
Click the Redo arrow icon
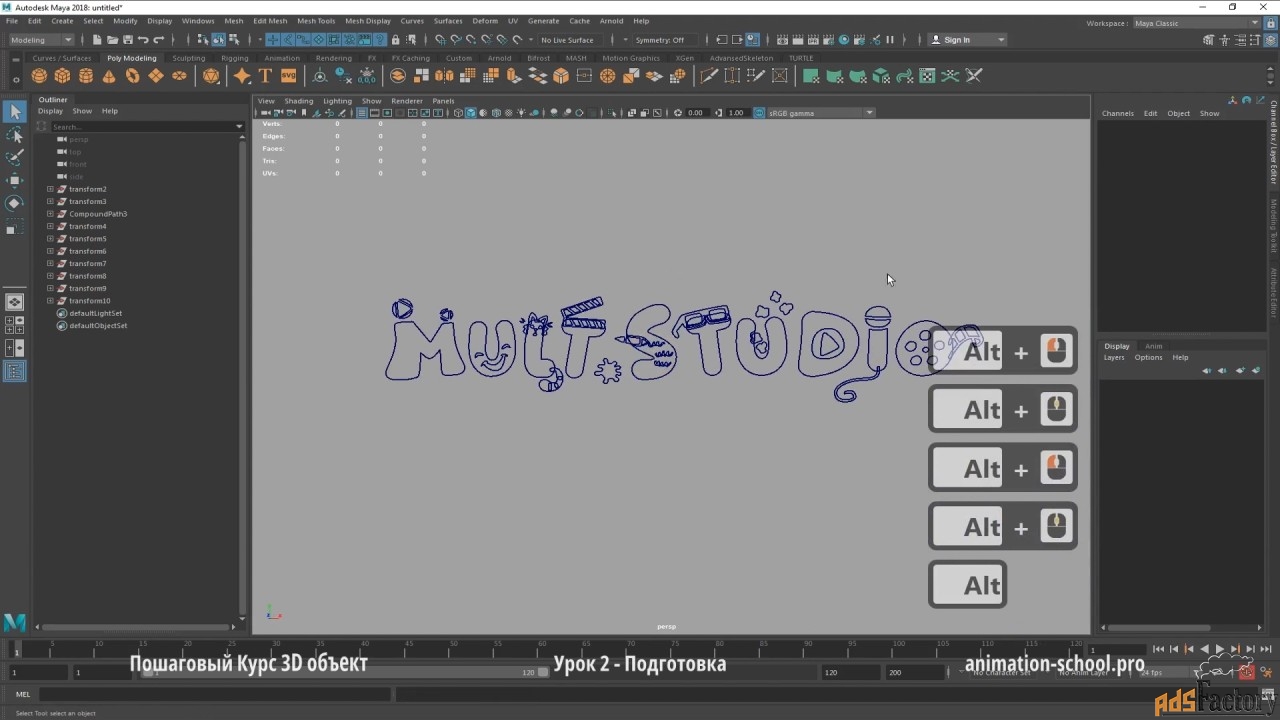(158, 40)
